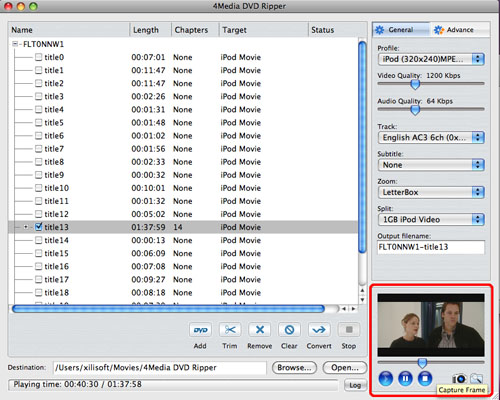The image size is (500, 400).
Task: Sort by Length column header
Action: tap(150, 30)
